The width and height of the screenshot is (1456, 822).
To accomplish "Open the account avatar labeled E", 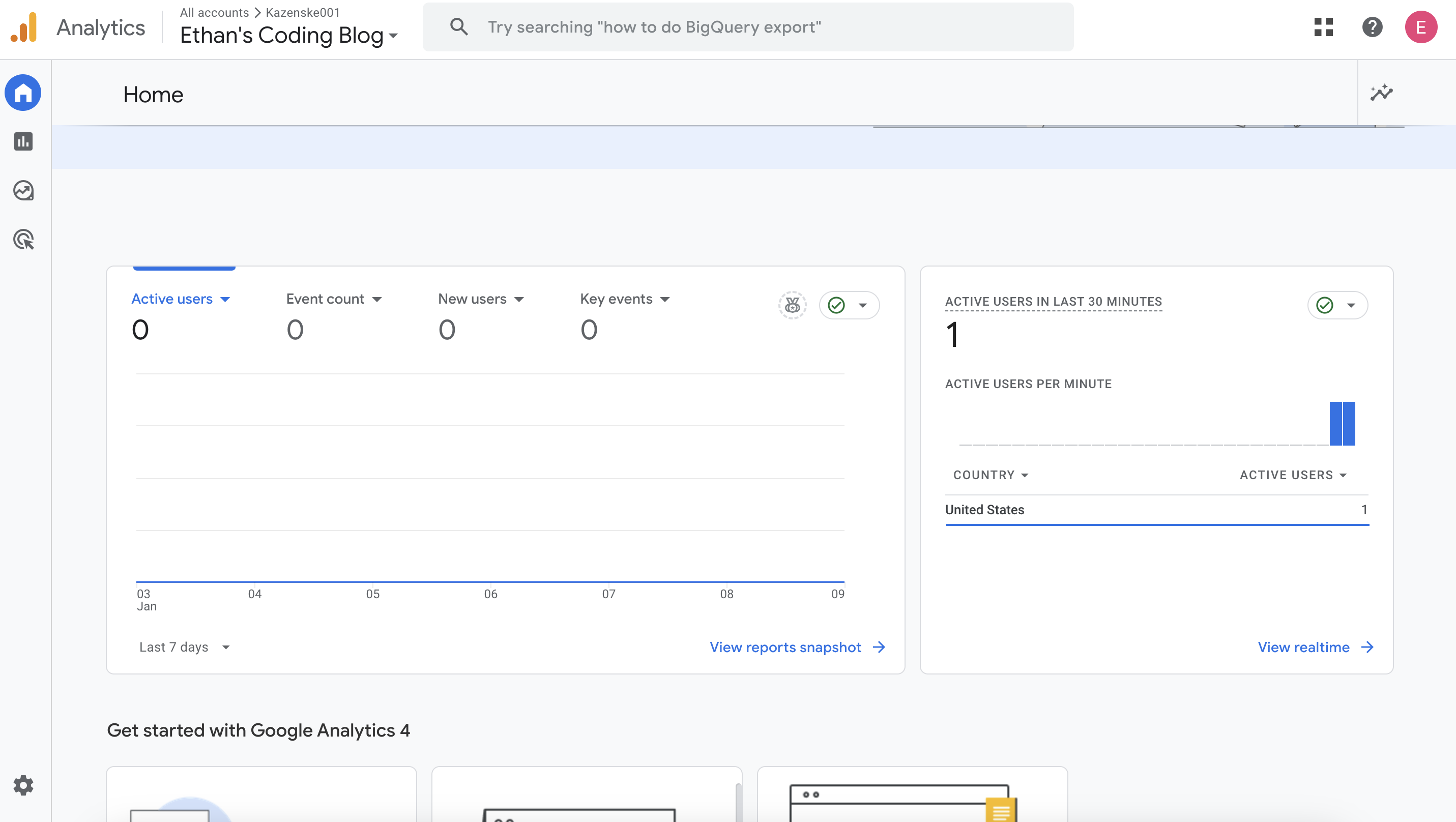I will [x=1421, y=26].
